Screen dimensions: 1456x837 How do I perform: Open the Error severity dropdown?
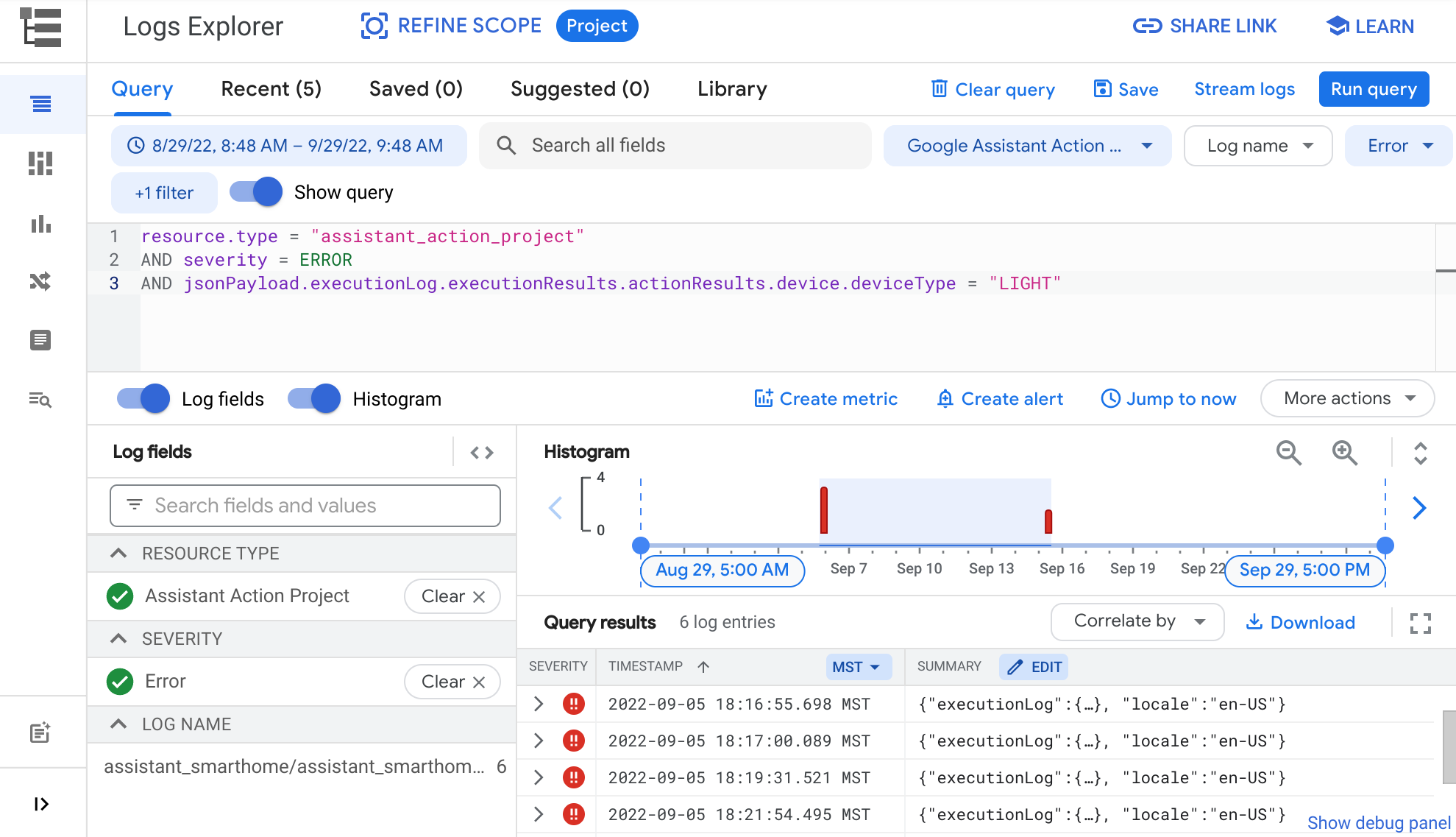[1399, 146]
